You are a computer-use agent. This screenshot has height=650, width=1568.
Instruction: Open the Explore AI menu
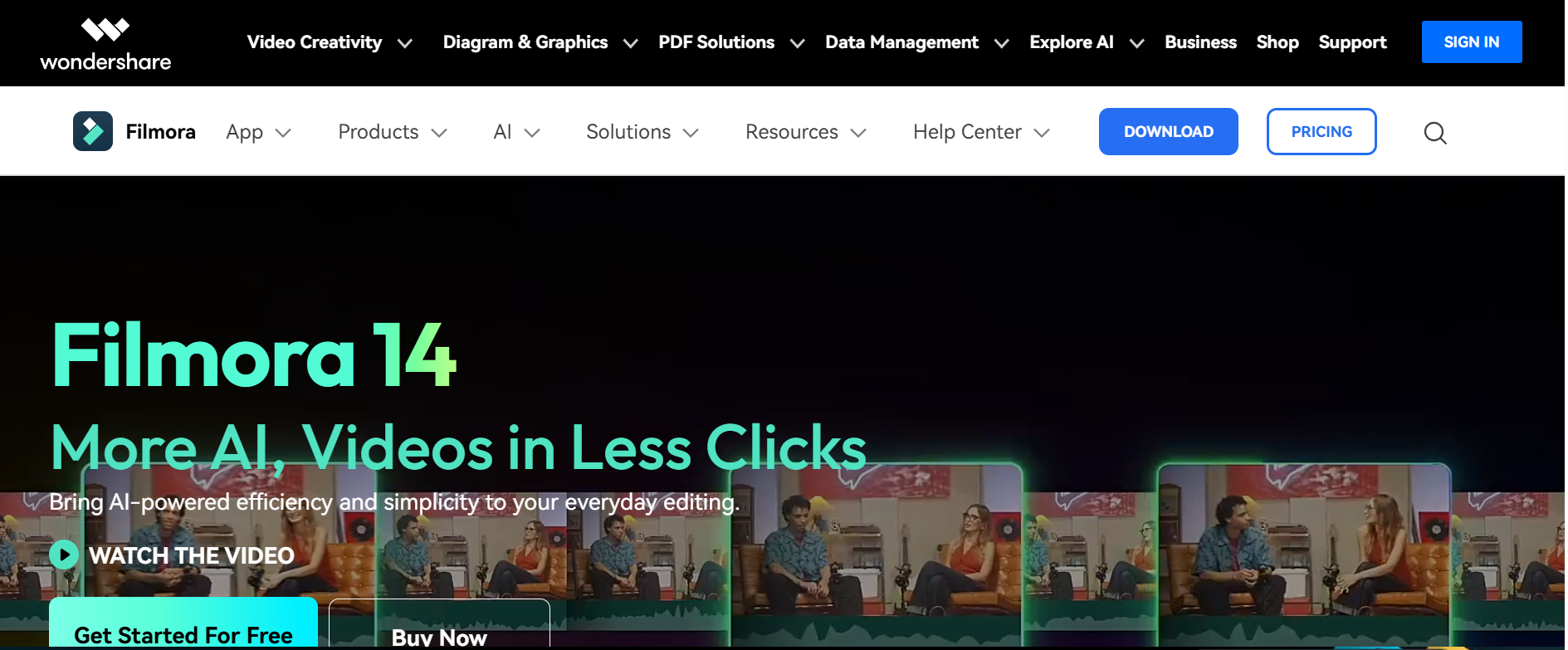coord(1072,42)
